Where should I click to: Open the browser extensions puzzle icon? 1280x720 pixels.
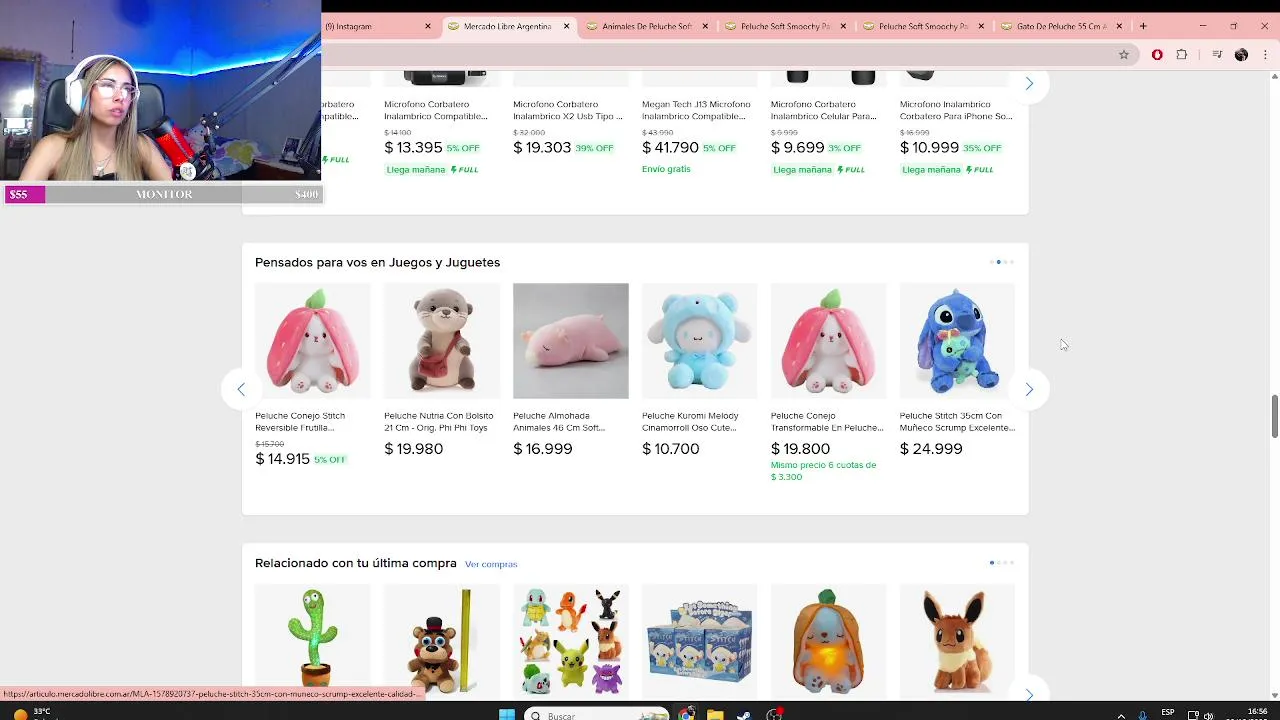(1182, 55)
